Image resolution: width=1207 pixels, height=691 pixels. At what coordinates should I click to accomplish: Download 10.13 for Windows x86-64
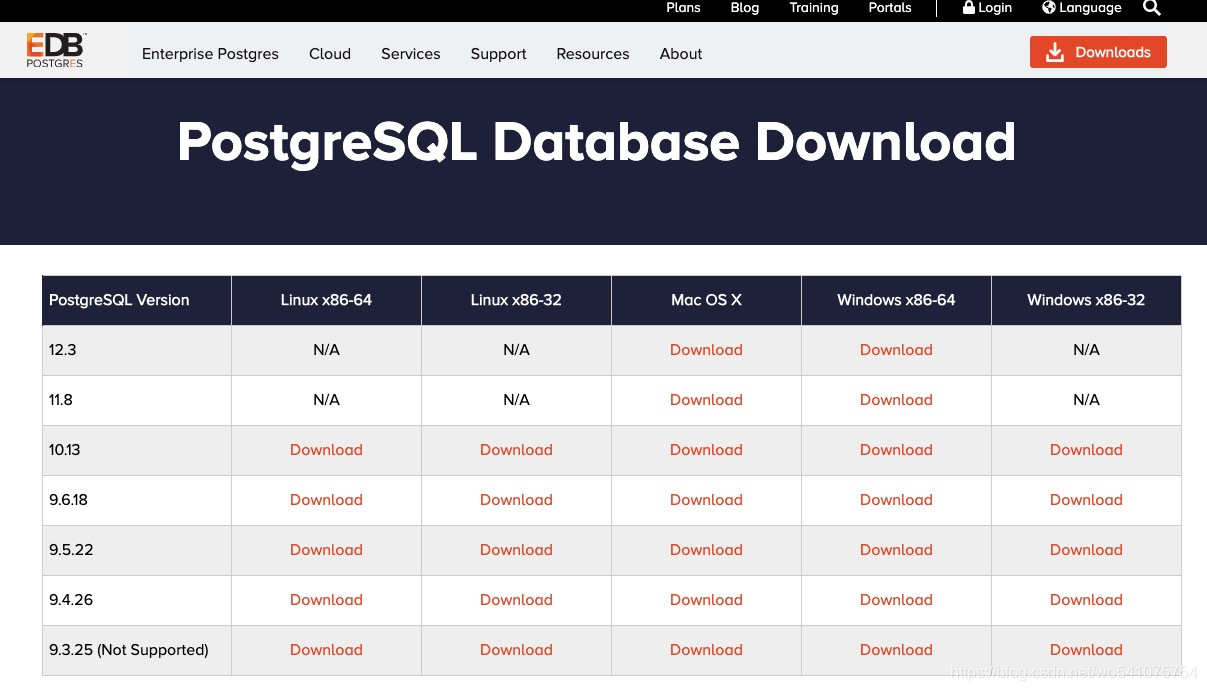(896, 450)
